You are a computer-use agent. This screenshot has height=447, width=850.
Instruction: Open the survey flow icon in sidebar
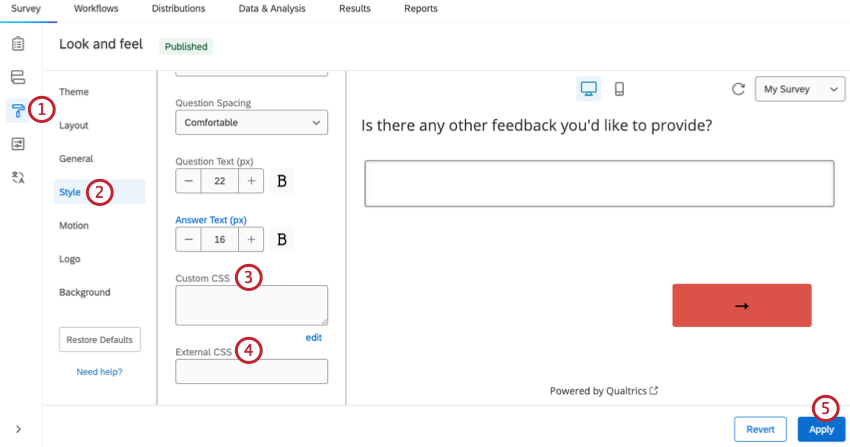click(18, 77)
